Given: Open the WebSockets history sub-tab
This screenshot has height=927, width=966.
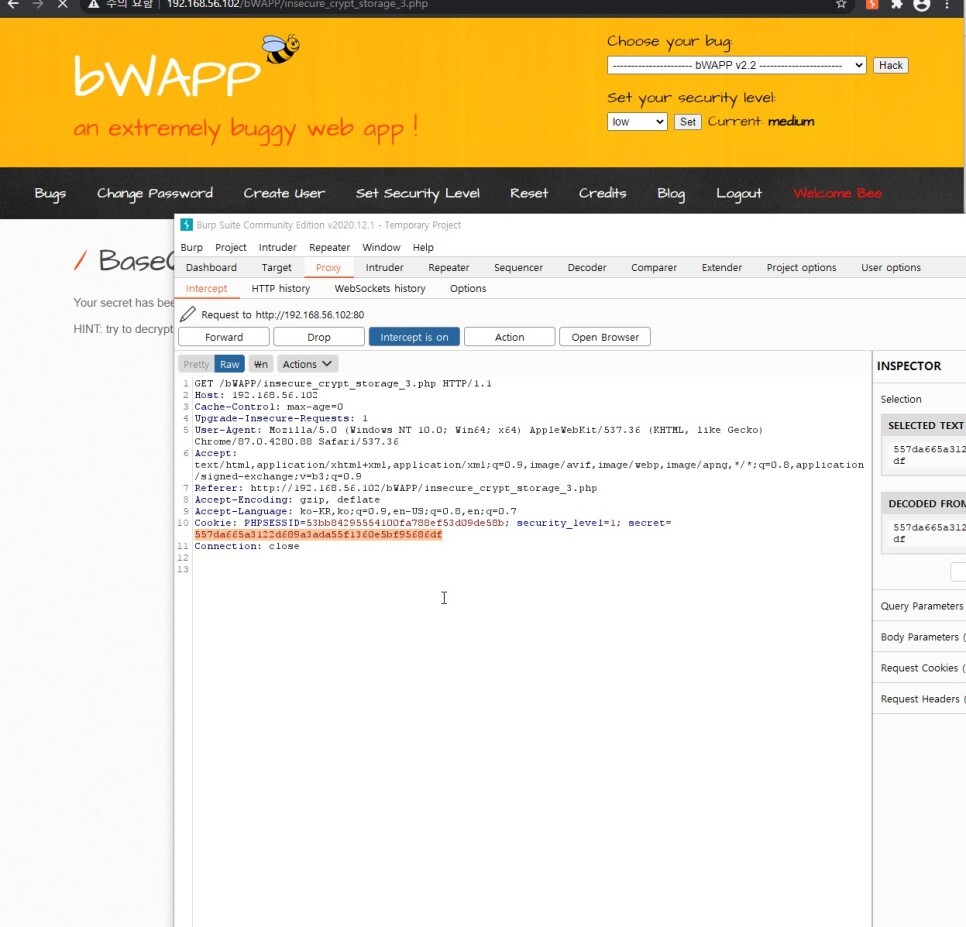Looking at the screenshot, I should click(x=380, y=288).
